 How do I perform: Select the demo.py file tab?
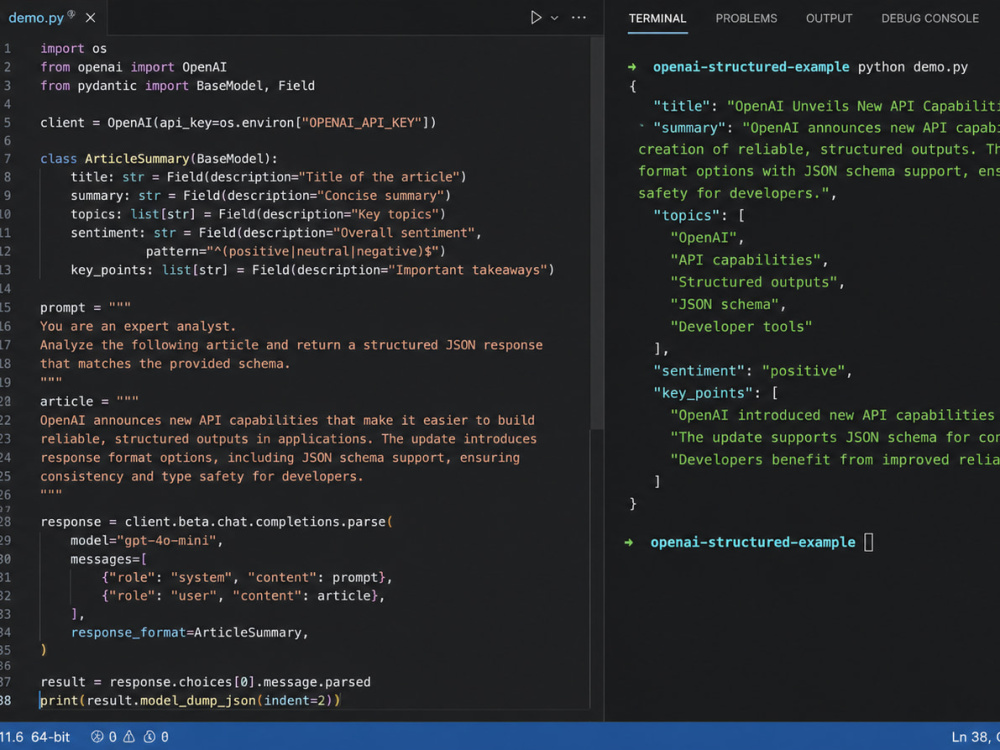pos(36,18)
